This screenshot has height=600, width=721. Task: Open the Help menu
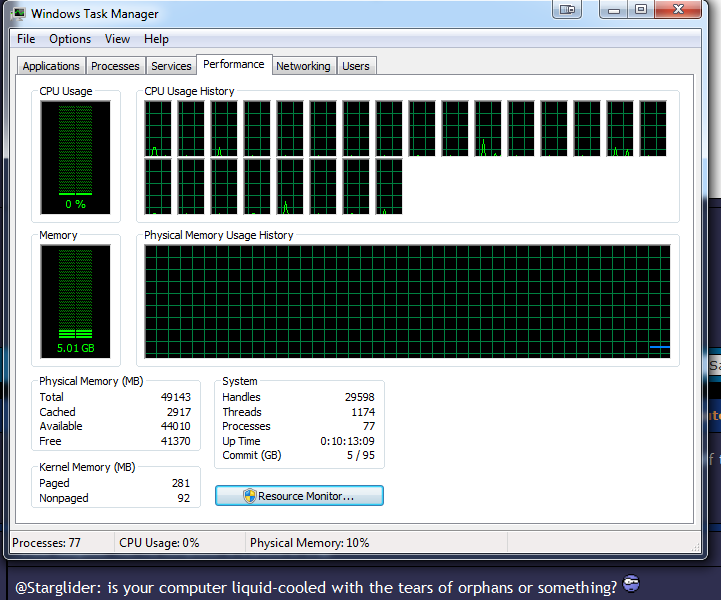pos(156,39)
